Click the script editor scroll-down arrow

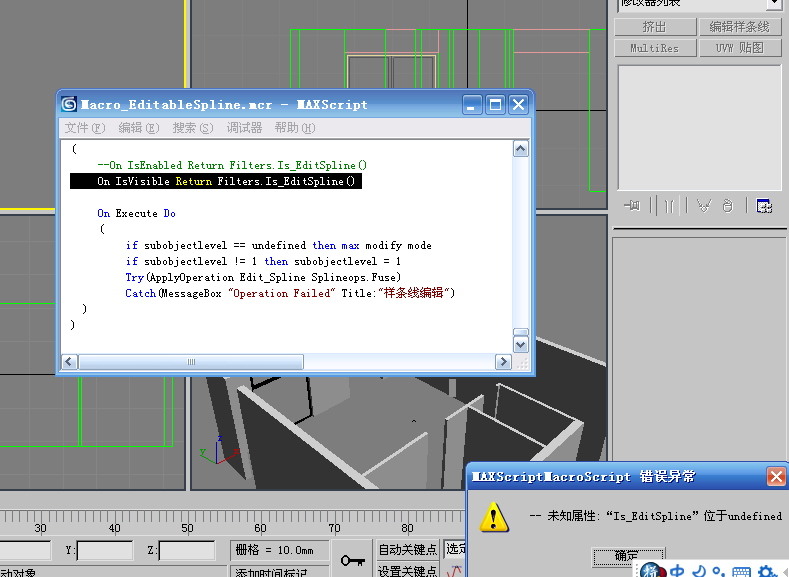tap(520, 345)
